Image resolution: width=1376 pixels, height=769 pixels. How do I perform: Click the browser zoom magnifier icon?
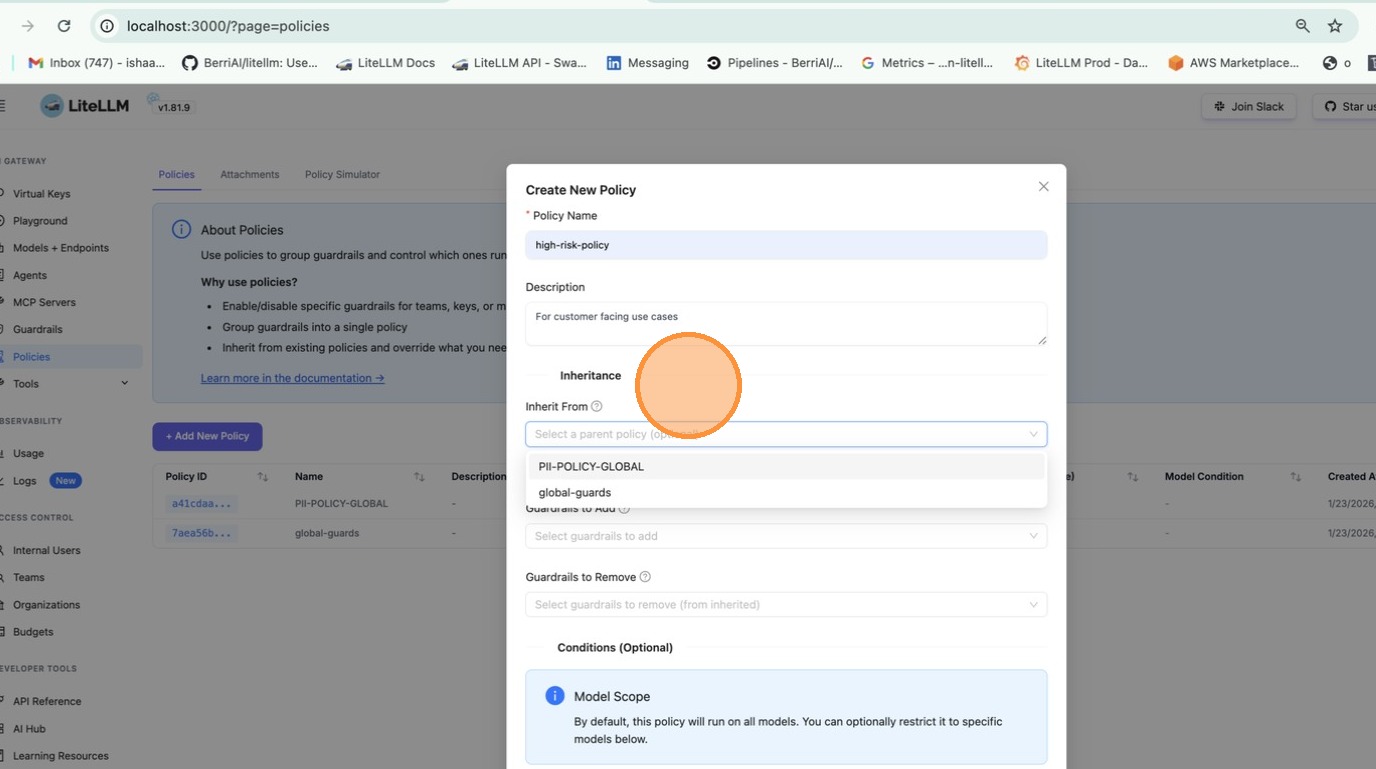pos(1302,26)
